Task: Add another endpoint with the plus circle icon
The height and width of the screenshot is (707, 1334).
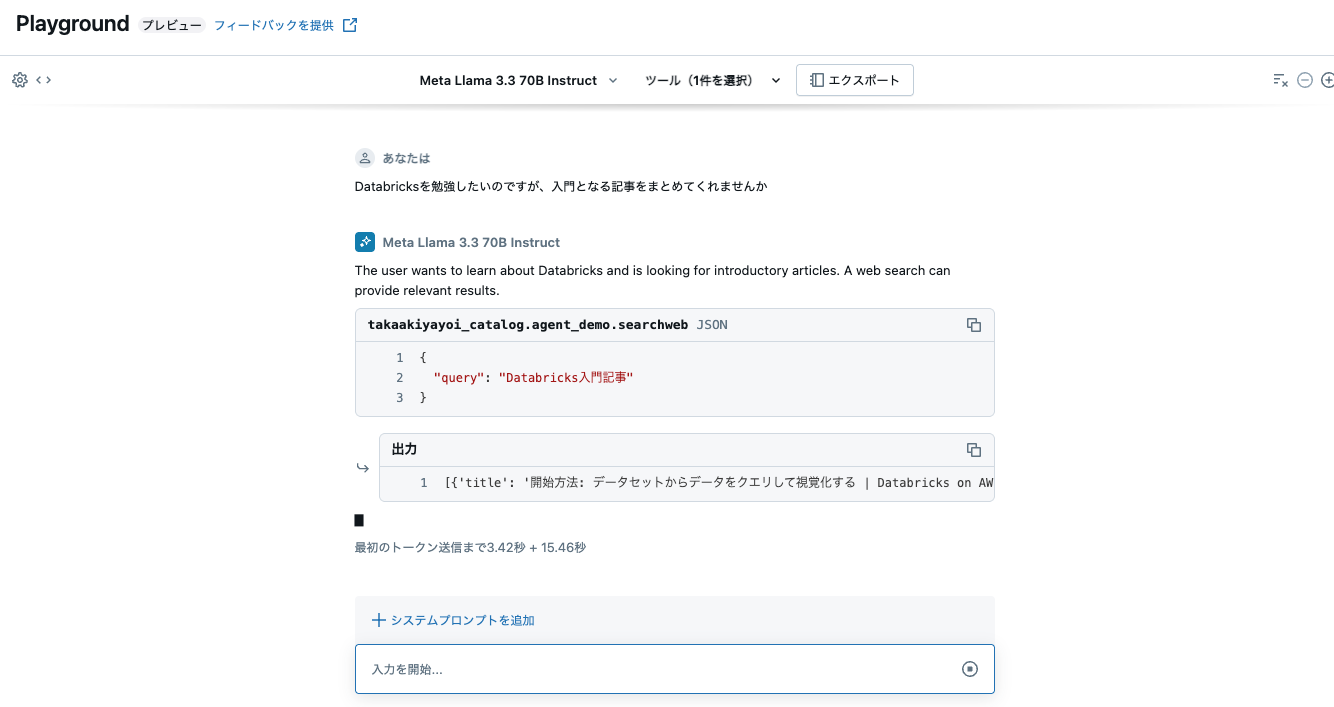Action: coord(1328,79)
